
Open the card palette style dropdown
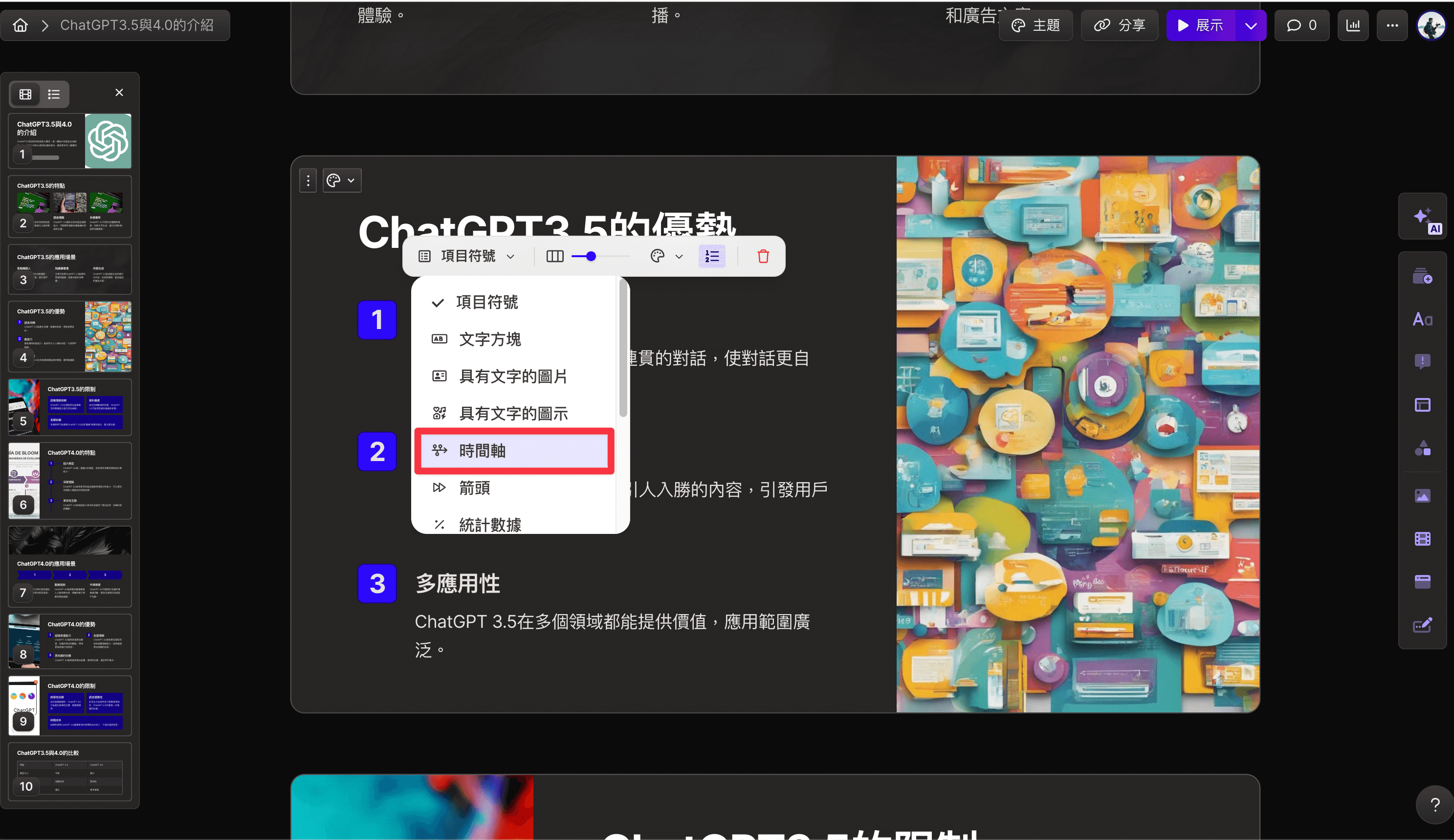341,180
